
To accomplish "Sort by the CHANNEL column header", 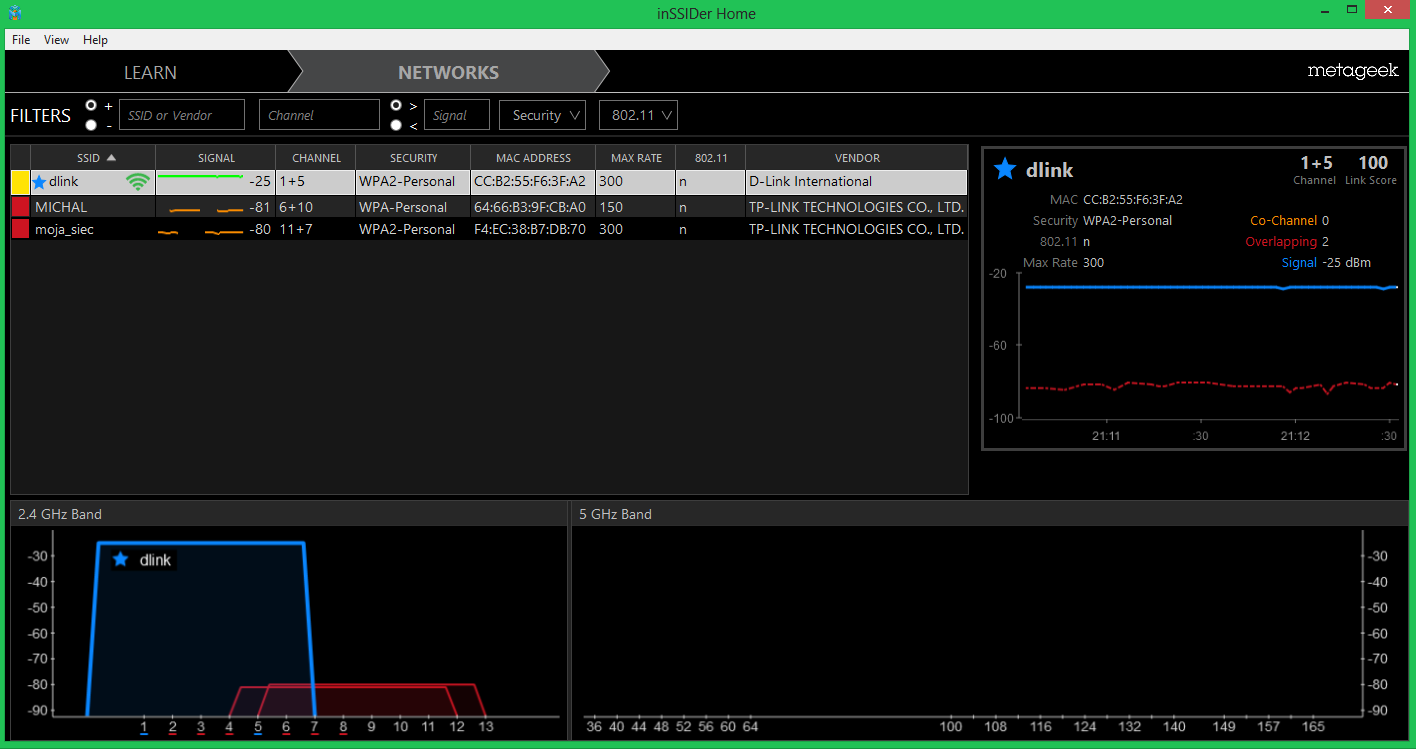I will point(316,158).
